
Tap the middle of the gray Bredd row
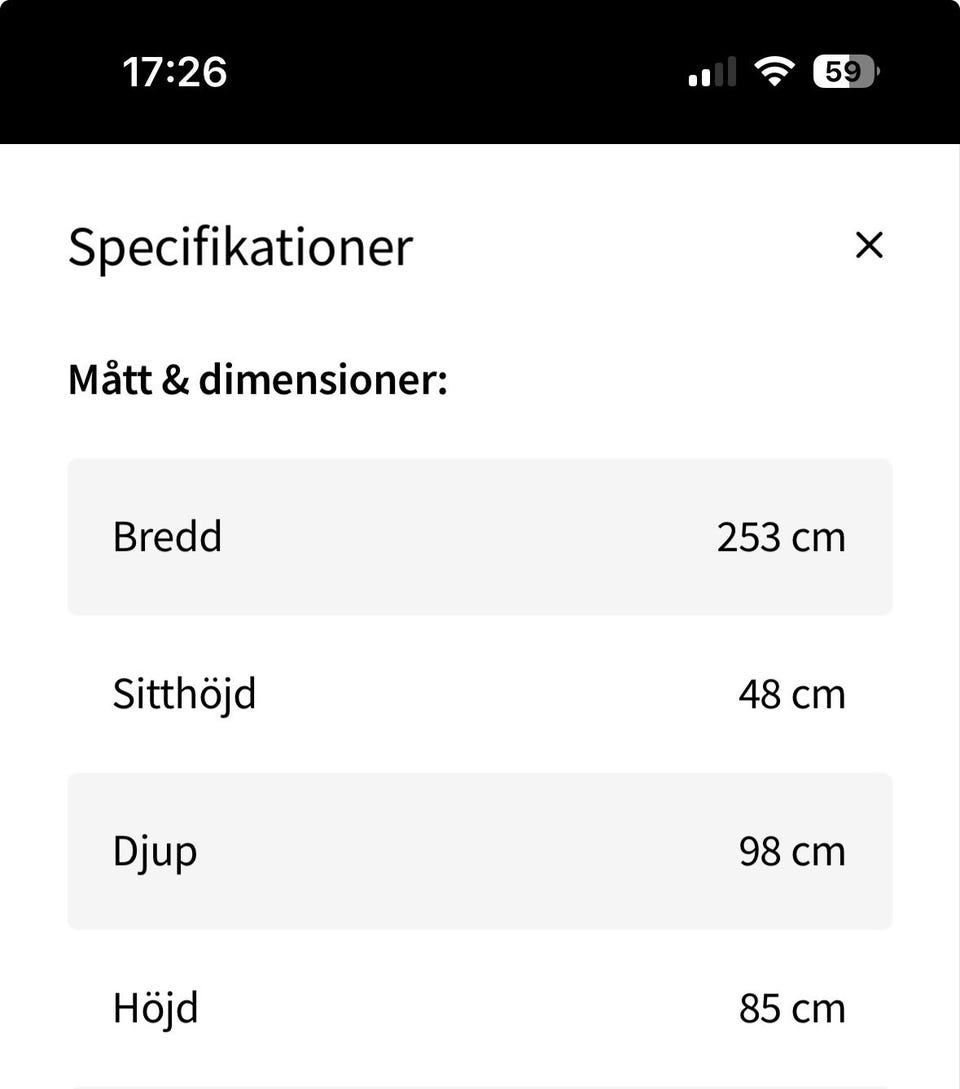480,537
